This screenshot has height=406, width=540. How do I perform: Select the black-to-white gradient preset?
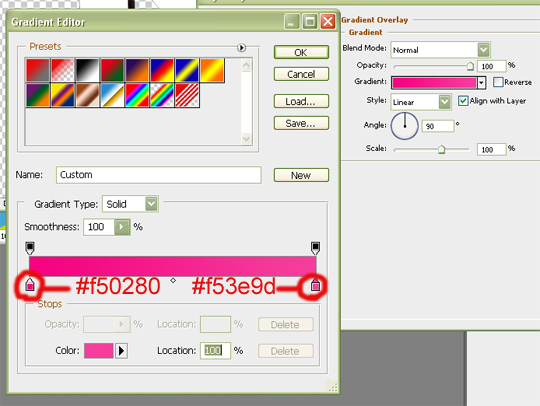pos(87,71)
